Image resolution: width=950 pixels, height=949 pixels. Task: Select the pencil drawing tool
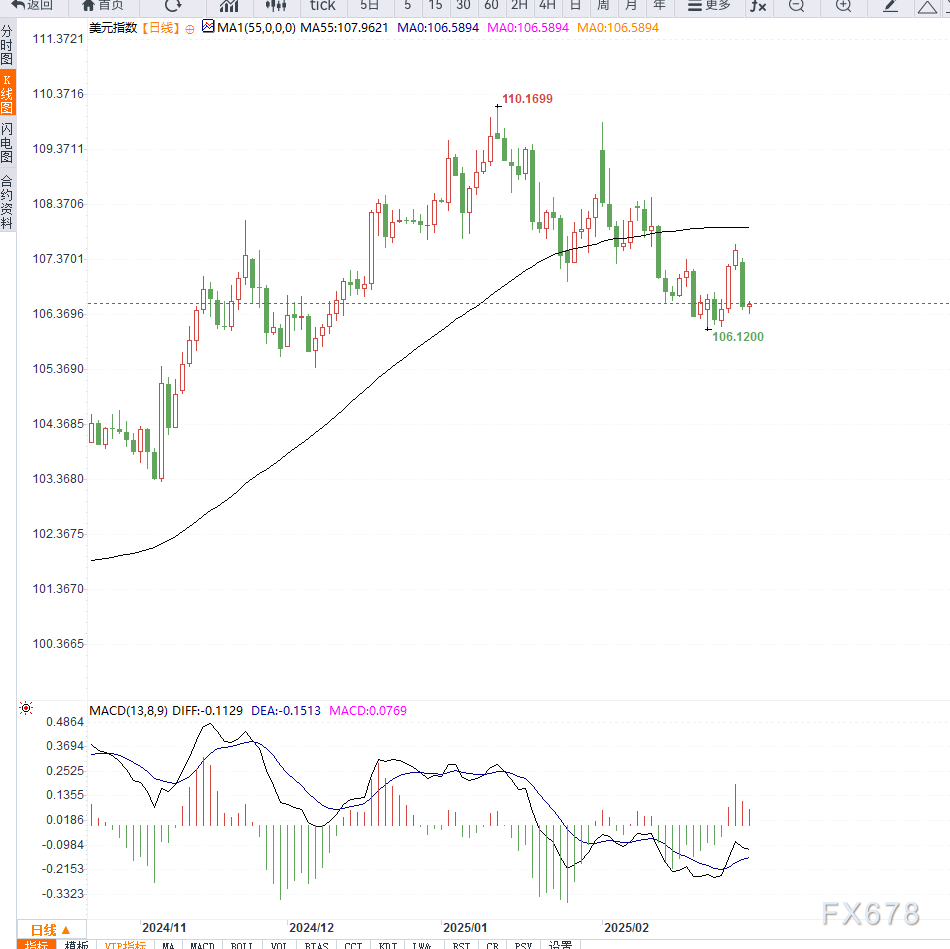[x=890, y=5]
